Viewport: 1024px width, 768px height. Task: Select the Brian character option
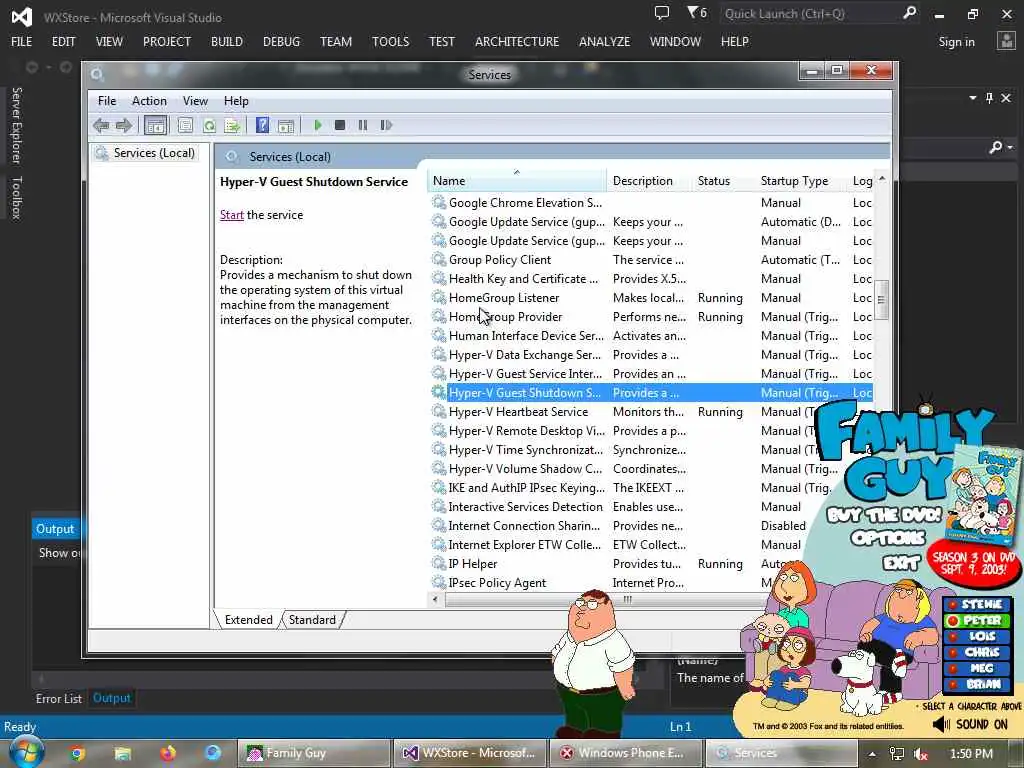976,684
